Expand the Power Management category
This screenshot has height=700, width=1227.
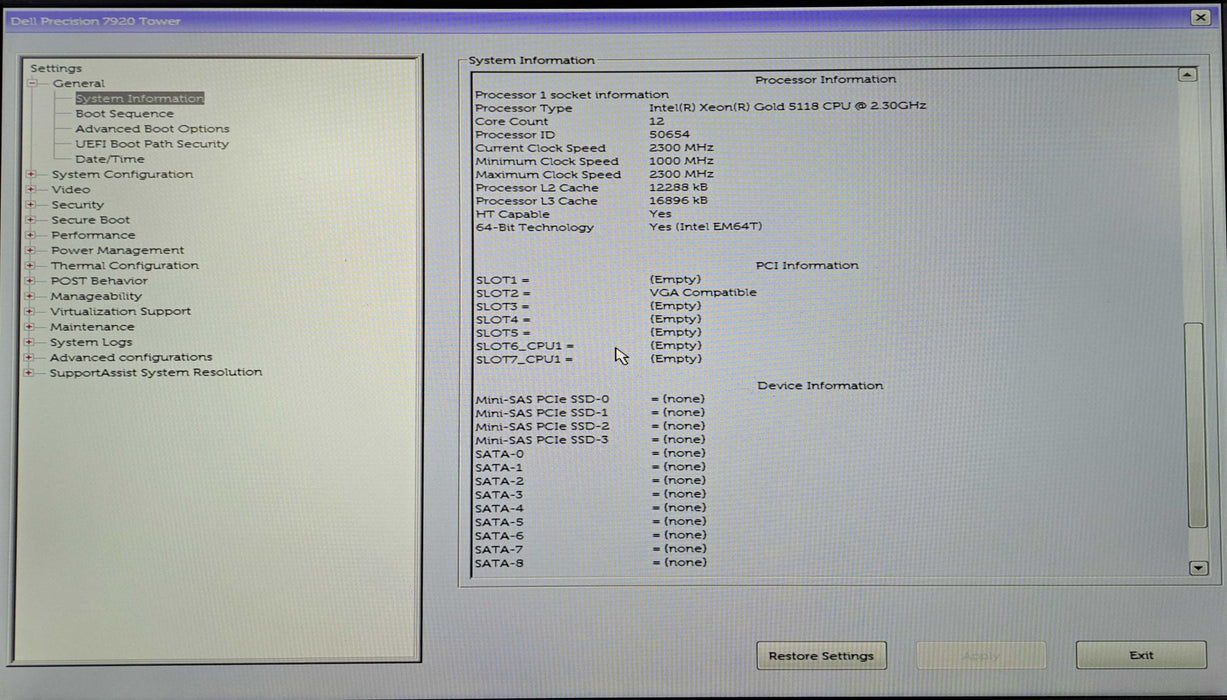click(x=31, y=250)
